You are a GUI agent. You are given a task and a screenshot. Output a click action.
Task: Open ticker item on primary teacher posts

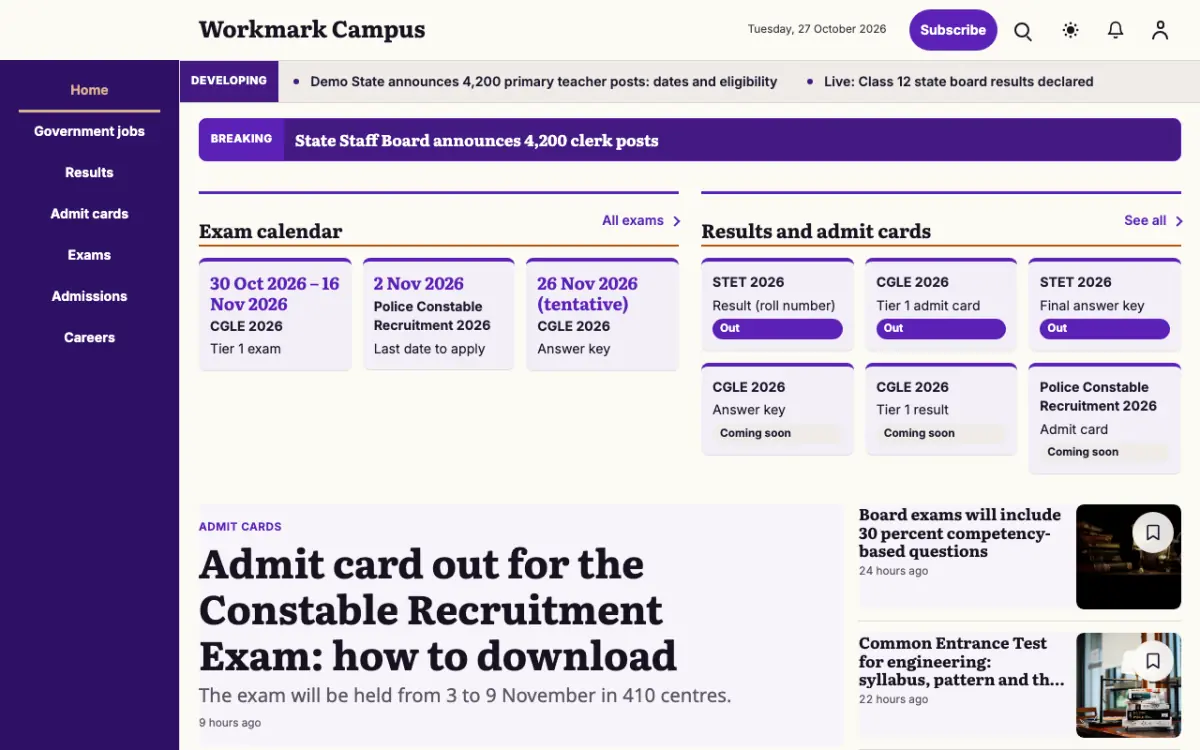pos(543,82)
